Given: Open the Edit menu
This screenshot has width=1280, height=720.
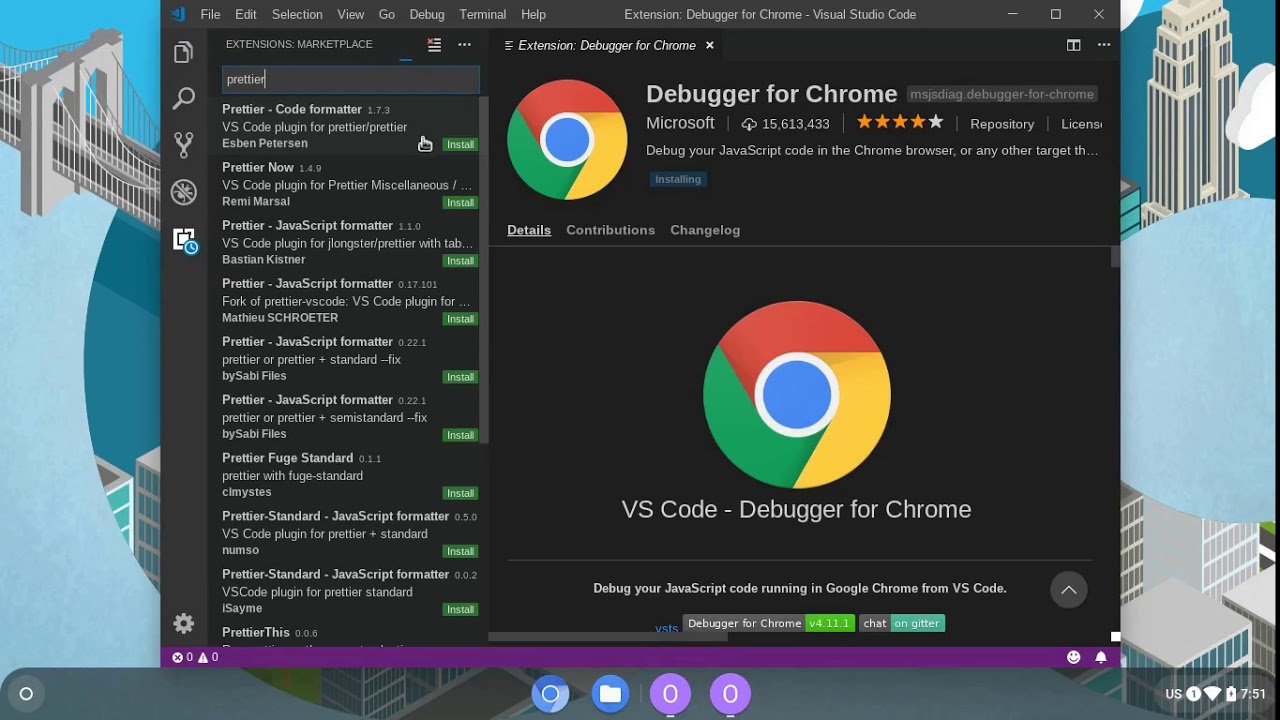Looking at the screenshot, I should coord(246,14).
